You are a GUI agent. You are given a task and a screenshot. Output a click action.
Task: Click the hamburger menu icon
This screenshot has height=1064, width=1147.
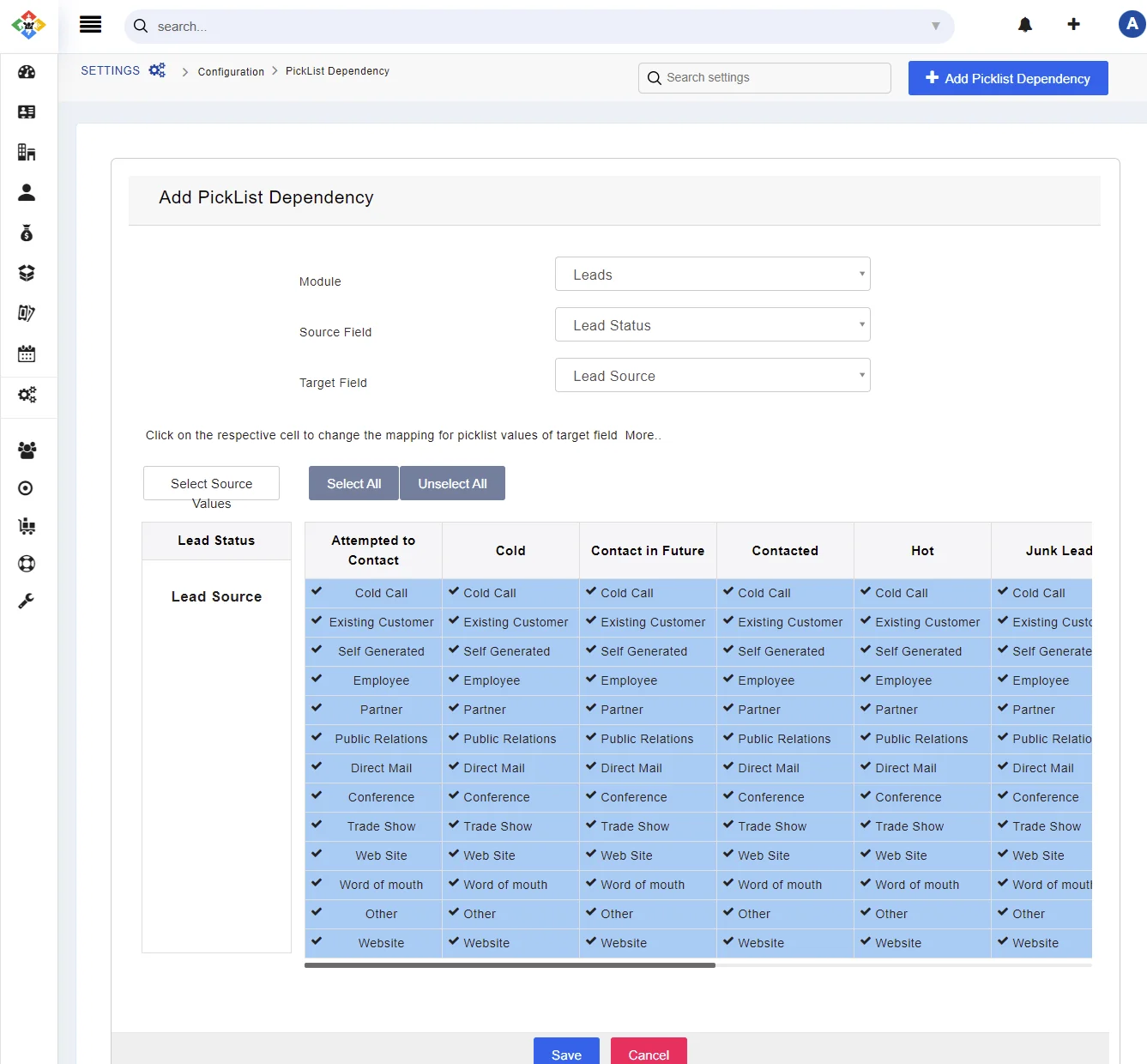(x=90, y=25)
